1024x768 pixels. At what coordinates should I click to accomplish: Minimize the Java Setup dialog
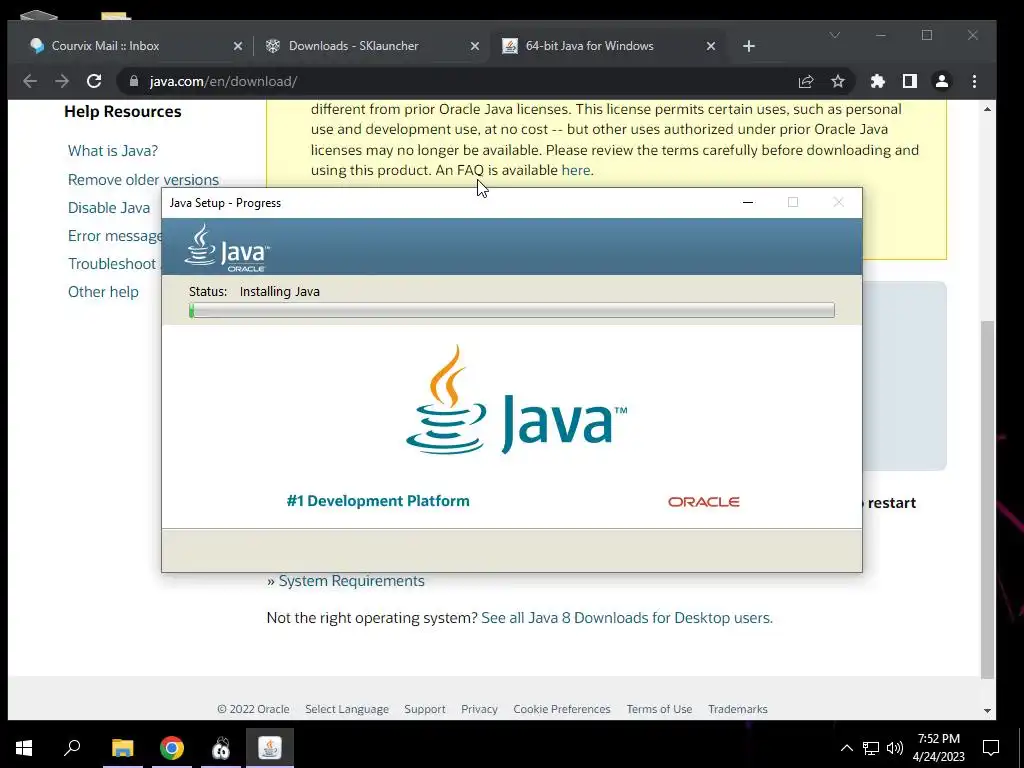coord(748,202)
